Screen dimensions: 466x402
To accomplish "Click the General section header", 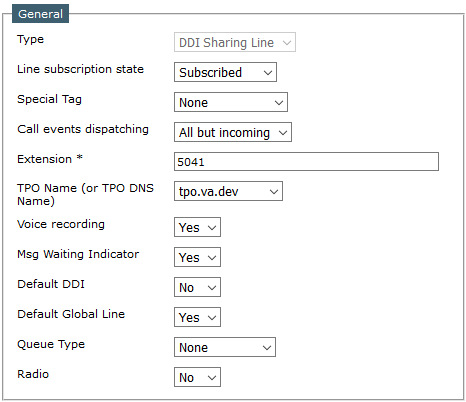I will pos(40,14).
